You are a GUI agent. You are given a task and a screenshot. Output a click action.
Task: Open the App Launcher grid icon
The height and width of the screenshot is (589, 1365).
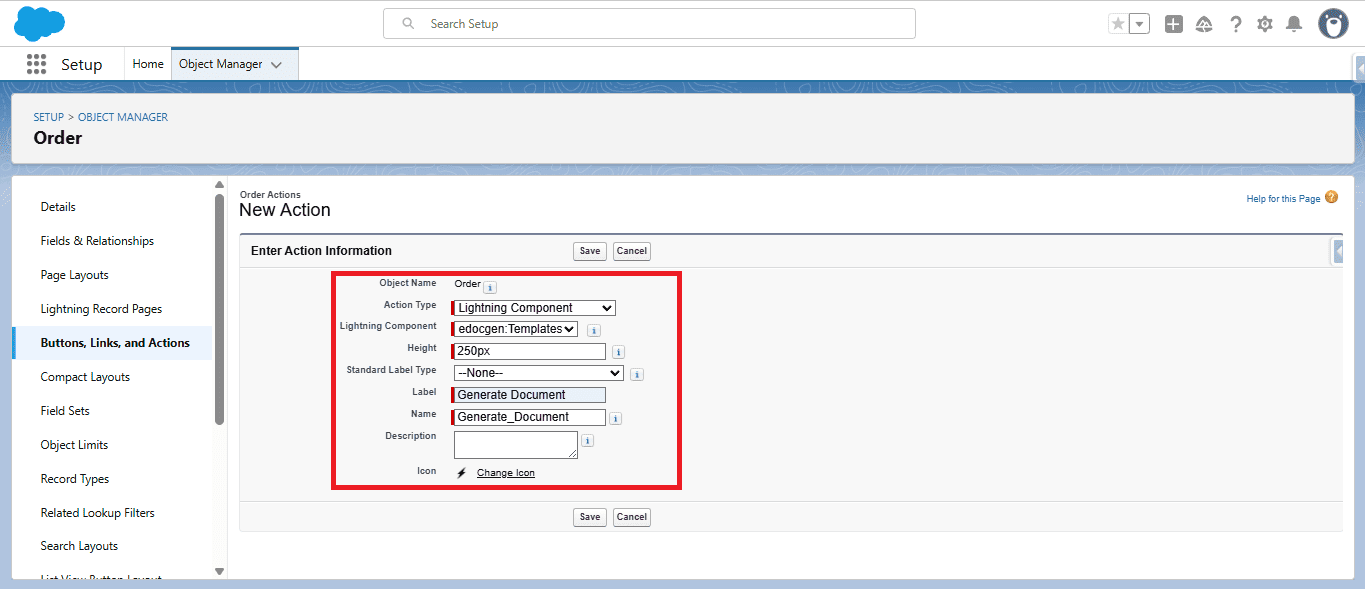tap(36, 64)
